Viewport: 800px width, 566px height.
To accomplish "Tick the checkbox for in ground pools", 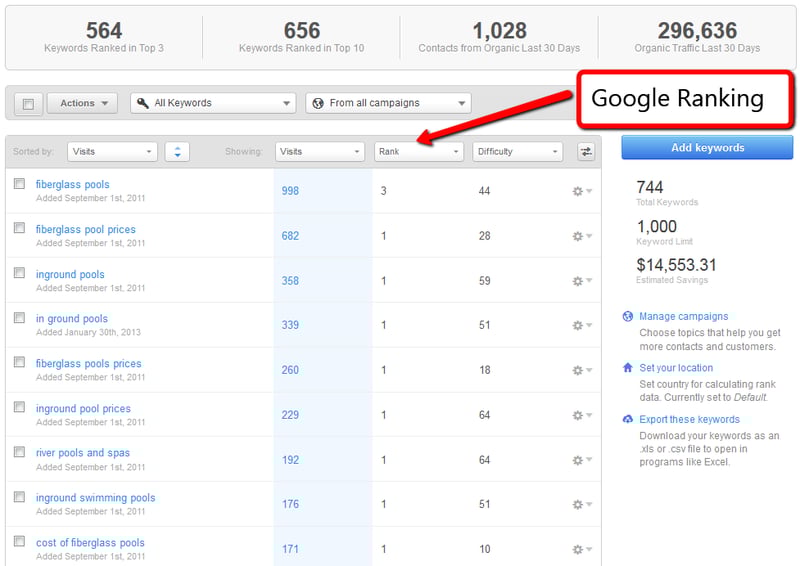I will pyautogui.click(x=19, y=318).
